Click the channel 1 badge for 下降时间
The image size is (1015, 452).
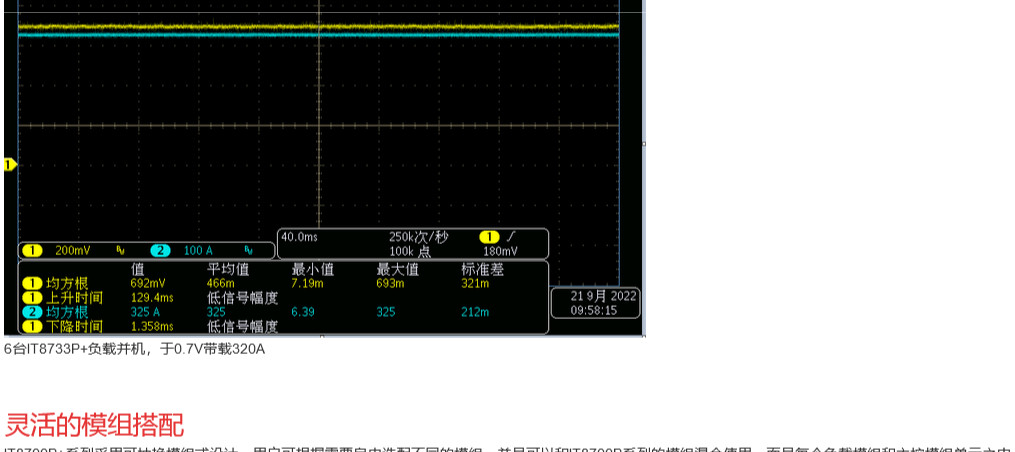[31, 326]
